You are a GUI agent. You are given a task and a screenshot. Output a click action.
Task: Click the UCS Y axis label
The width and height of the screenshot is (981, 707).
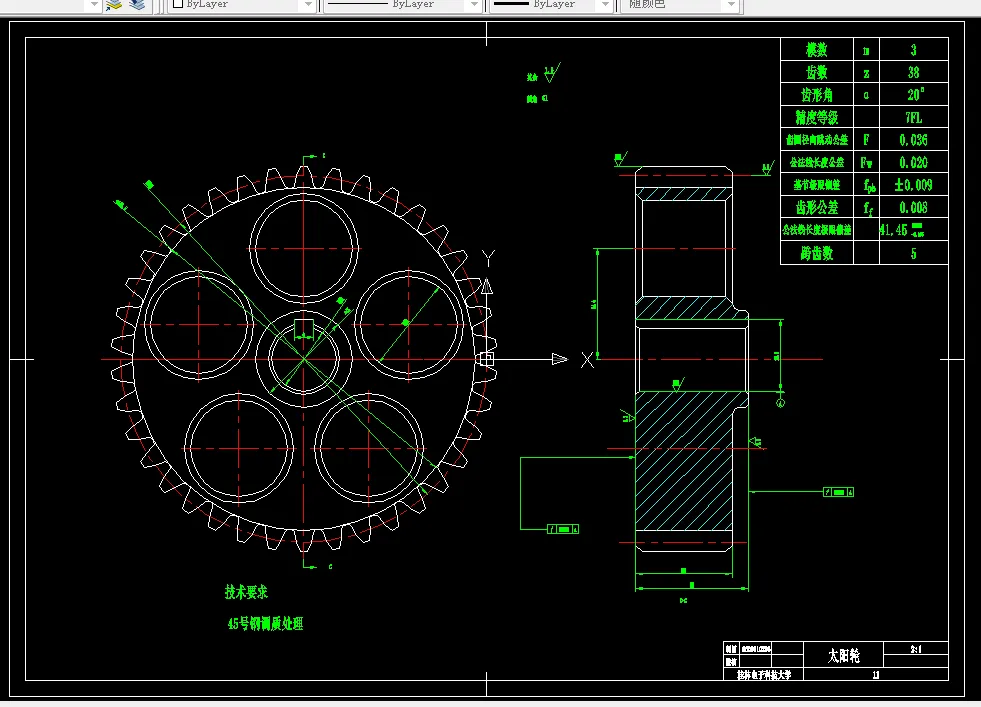point(488,258)
